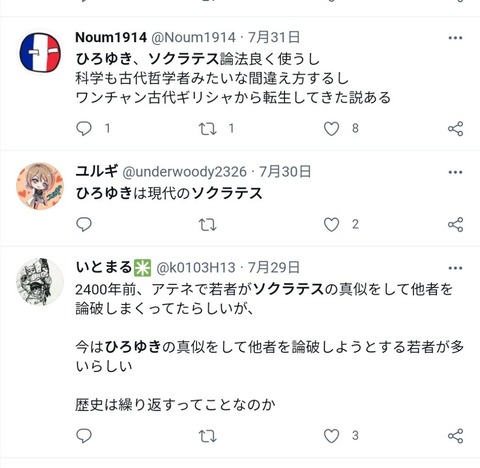Viewport: 480px width, 468px height.
Task: Like Noum1914's tweet with 8 likes
Action: point(331,129)
